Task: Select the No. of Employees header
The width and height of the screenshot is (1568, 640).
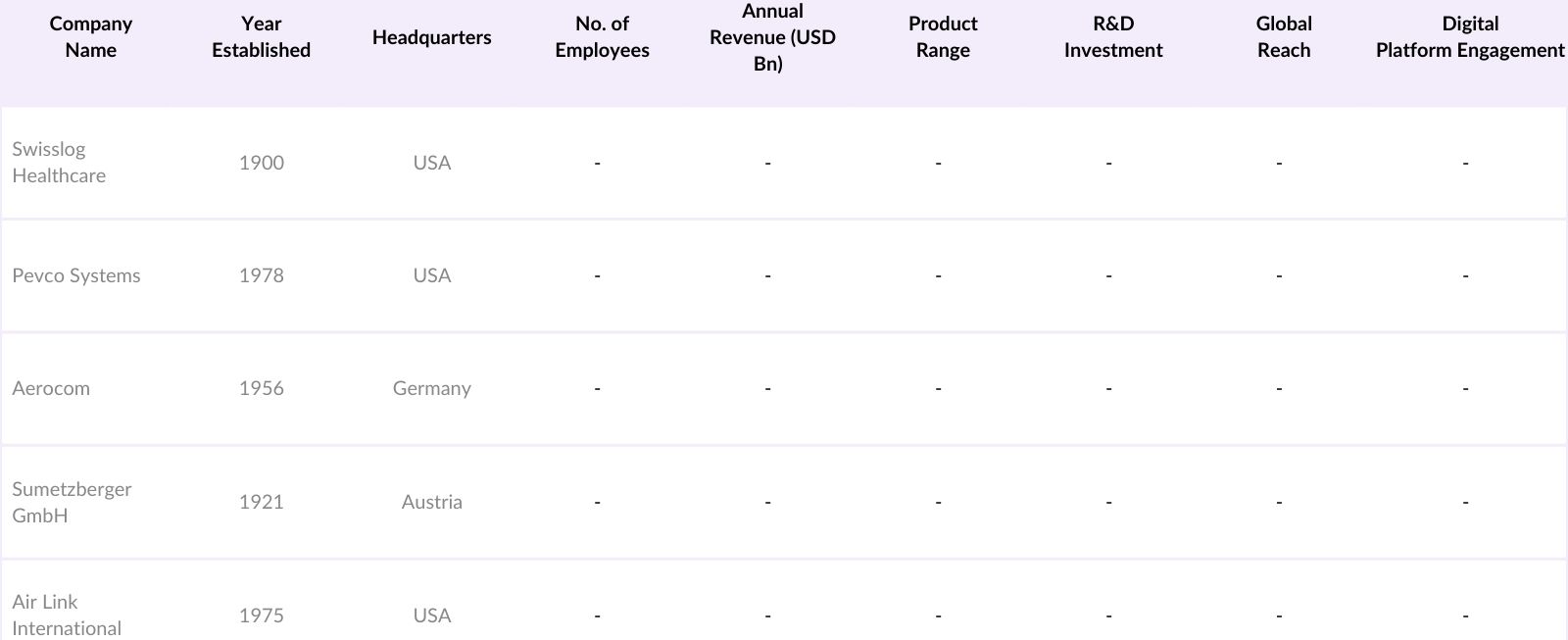Action: 602,37
